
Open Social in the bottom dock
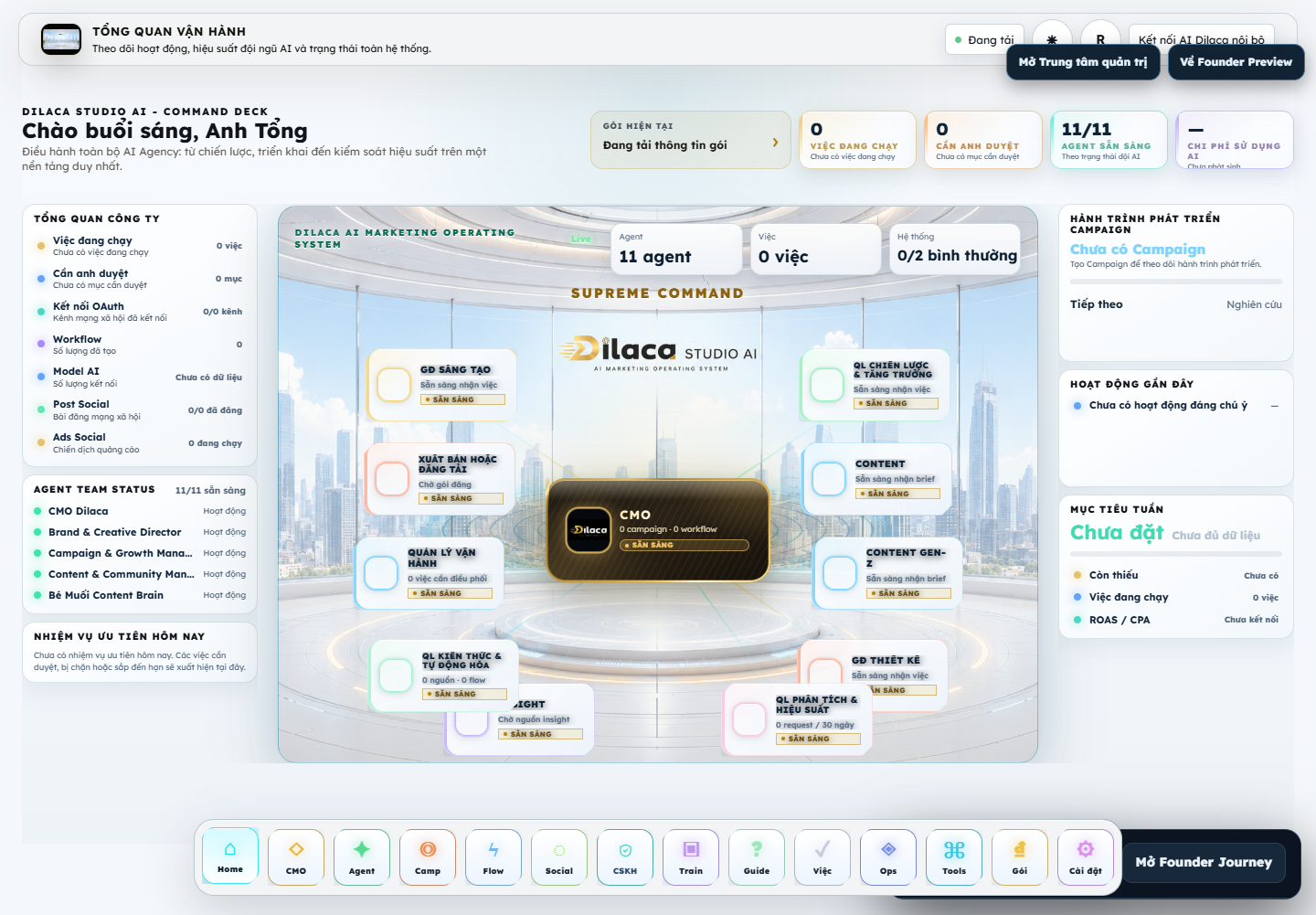click(559, 856)
